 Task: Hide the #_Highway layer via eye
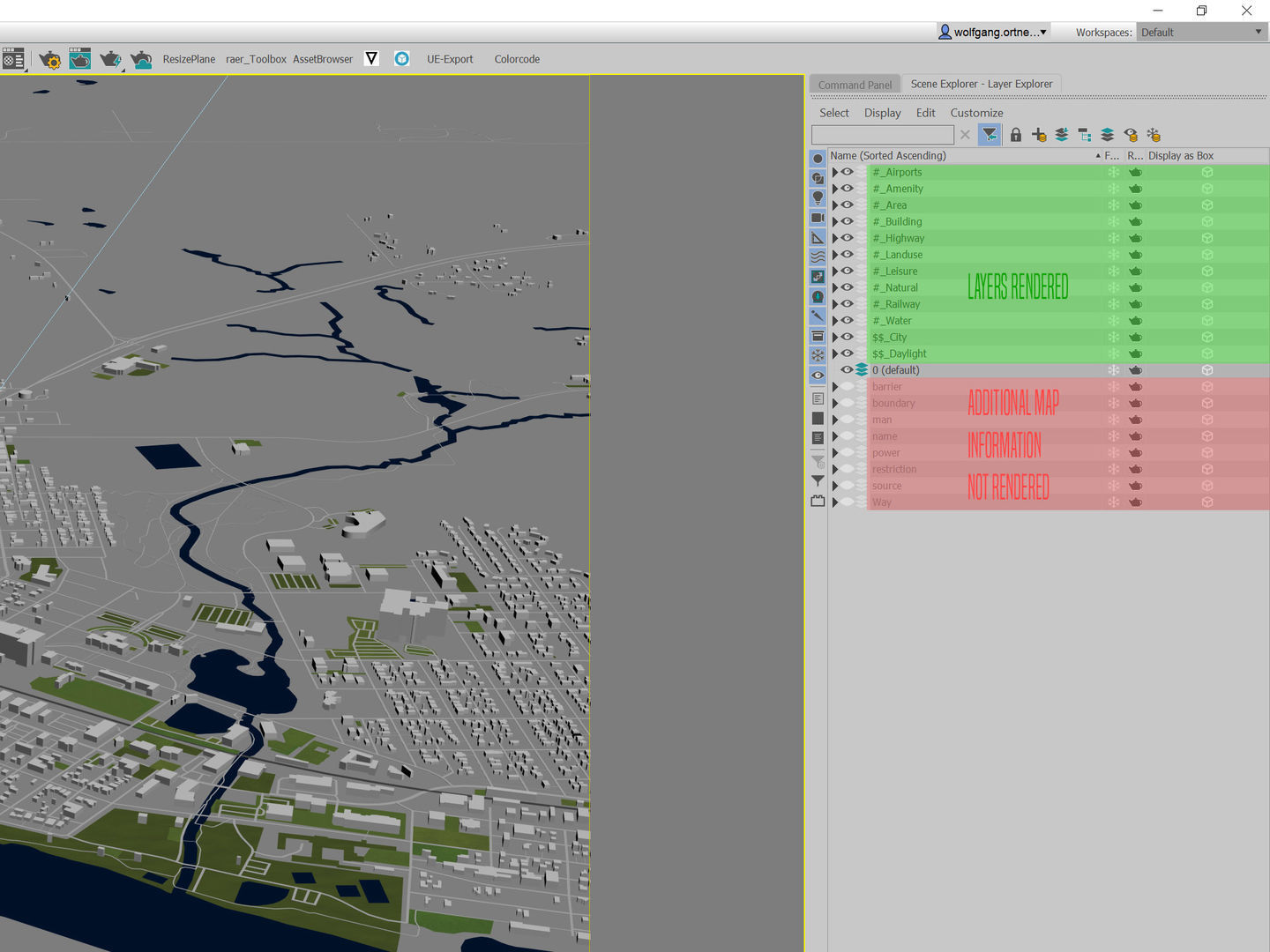847,238
